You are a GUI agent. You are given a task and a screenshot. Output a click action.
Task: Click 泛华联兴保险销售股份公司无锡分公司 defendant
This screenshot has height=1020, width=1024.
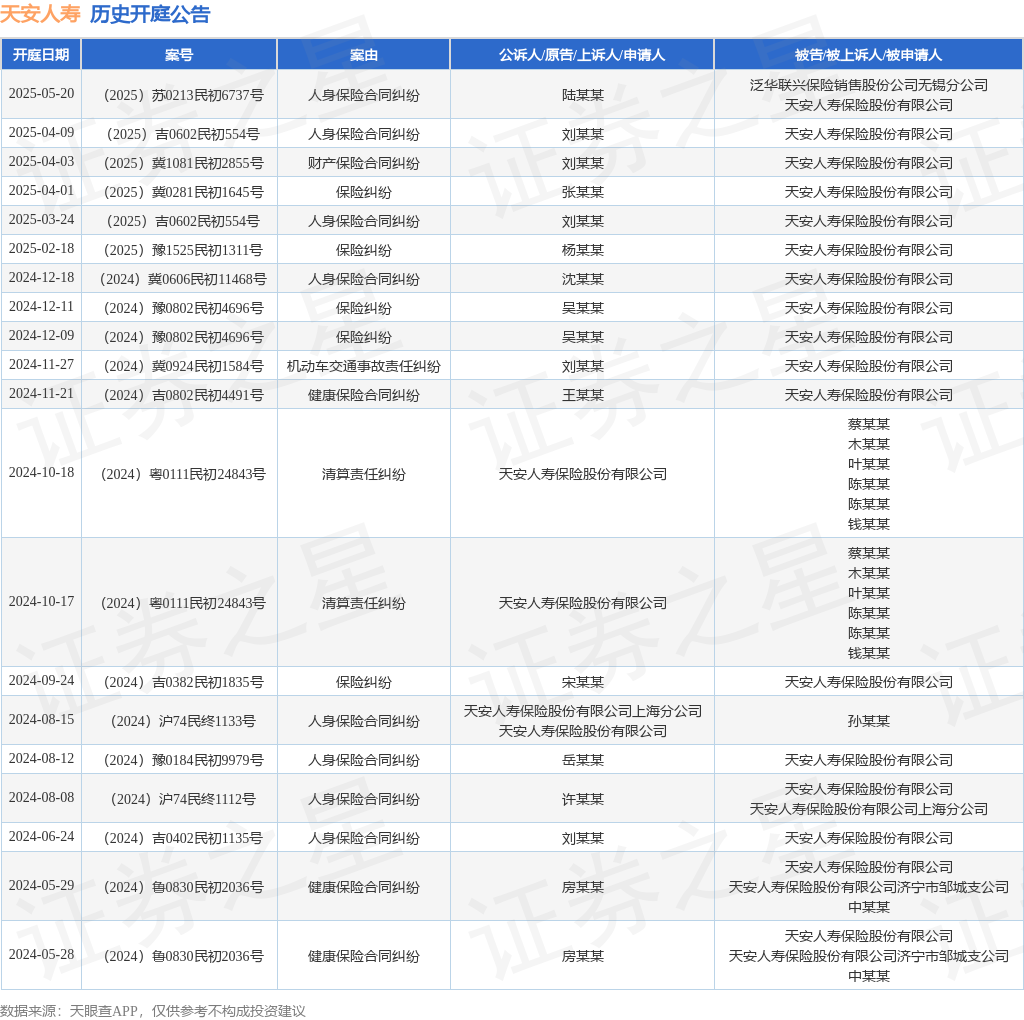(869, 85)
